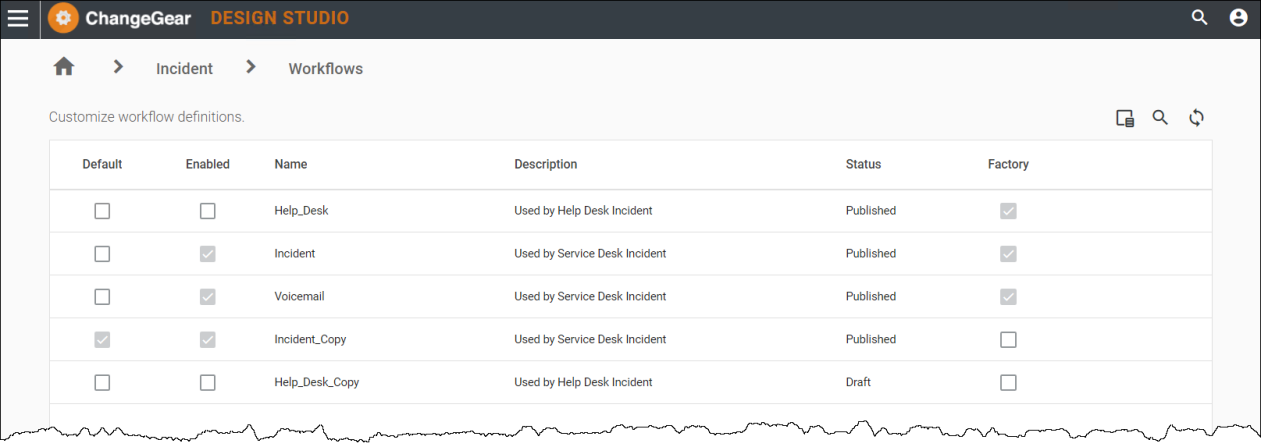Check Default box for Help_Desk workflow
The height and width of the screenshot is (447, 1261).
(x=102, y=211)
